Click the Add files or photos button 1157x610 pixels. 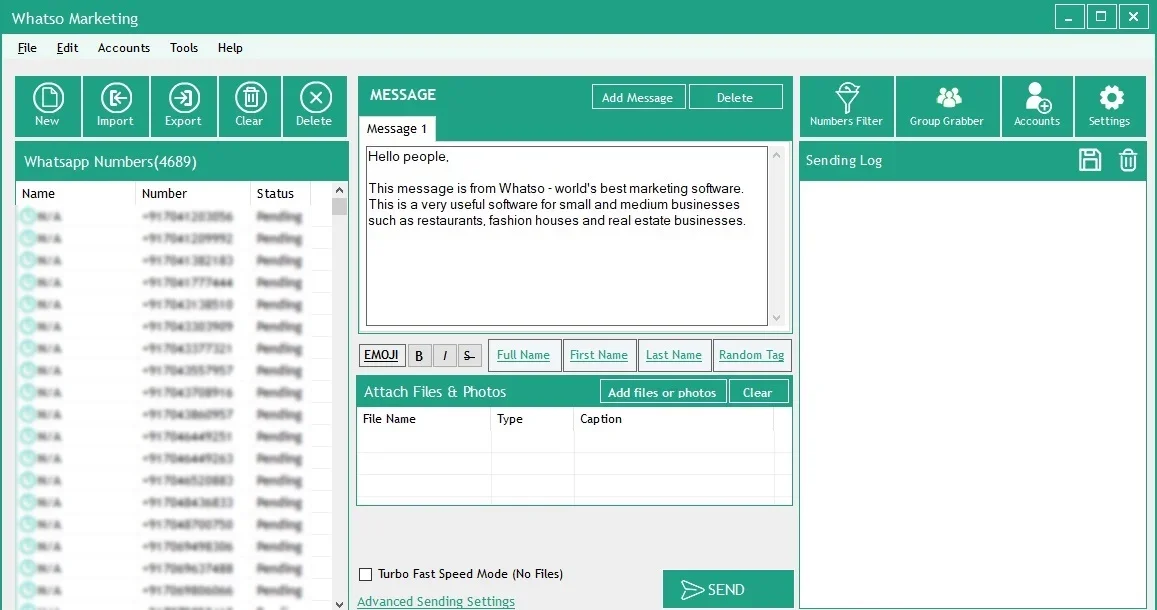(x=663, y=392)
